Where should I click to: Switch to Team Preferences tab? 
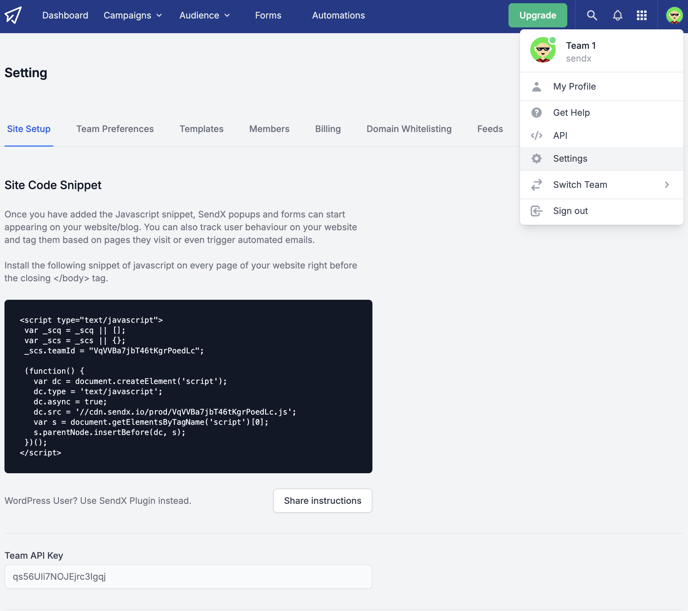click(x=115, y=129)
